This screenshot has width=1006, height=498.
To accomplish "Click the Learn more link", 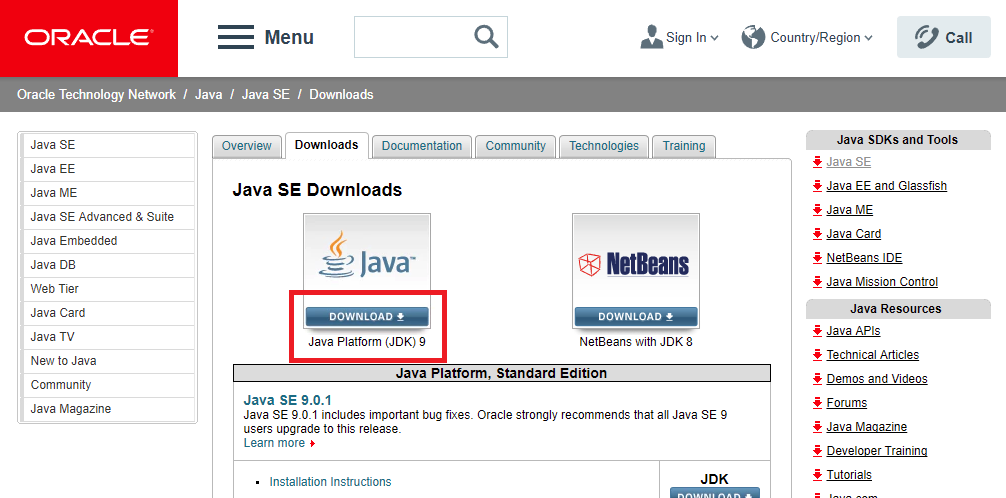I will point(274,443).
